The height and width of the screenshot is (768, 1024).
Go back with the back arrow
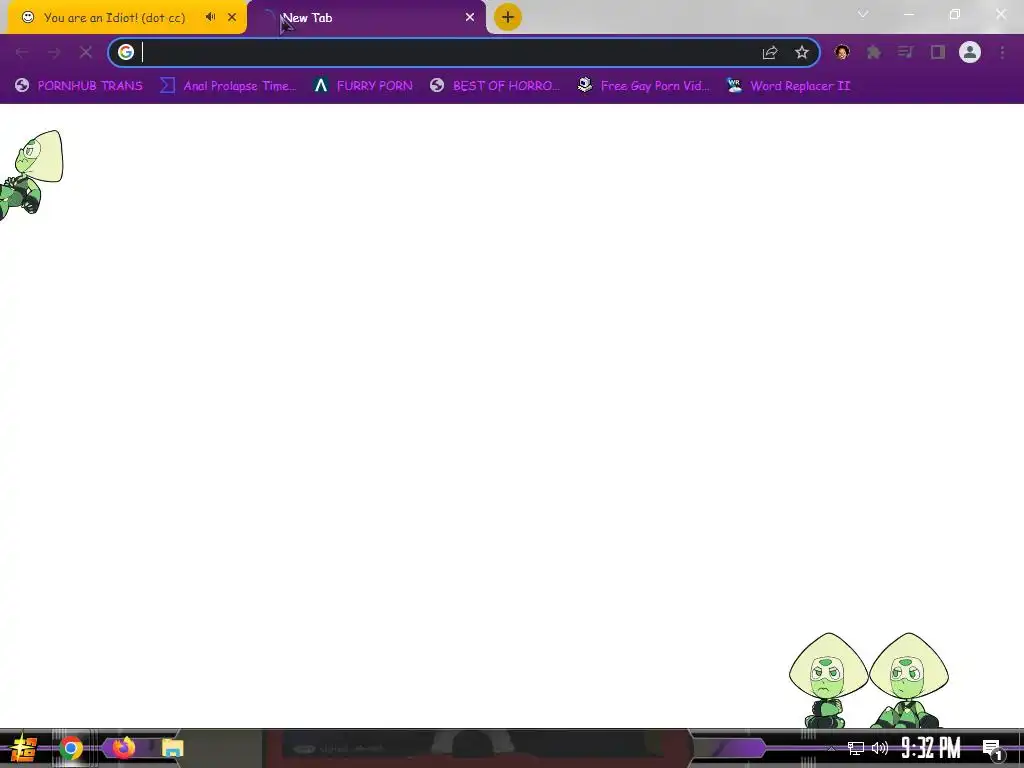coord(22,52)
